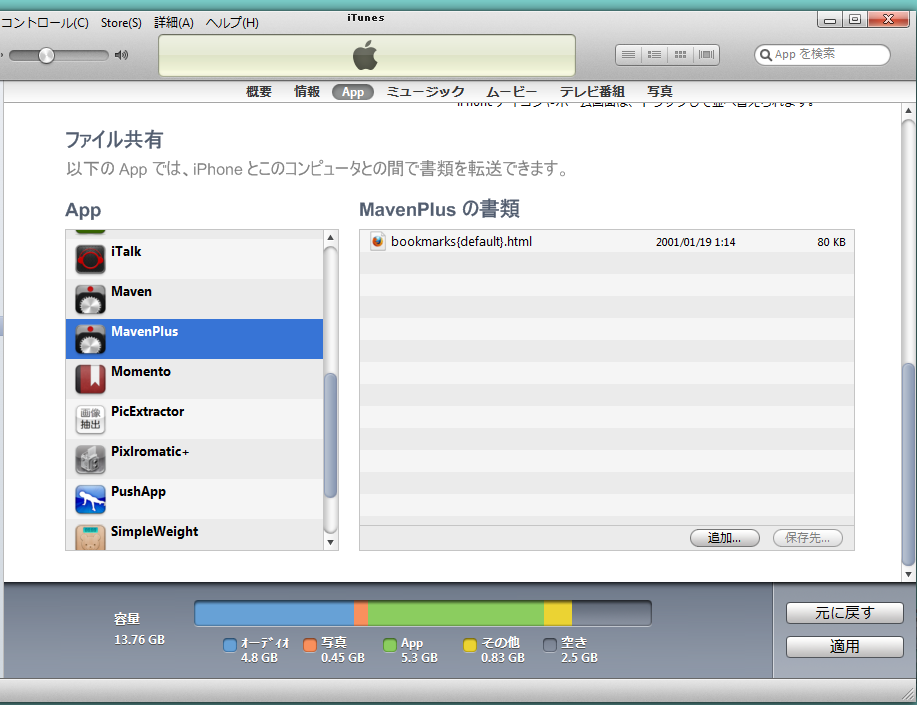
Task: Click the iTalk app icon
Action: (x=90, y=259)
